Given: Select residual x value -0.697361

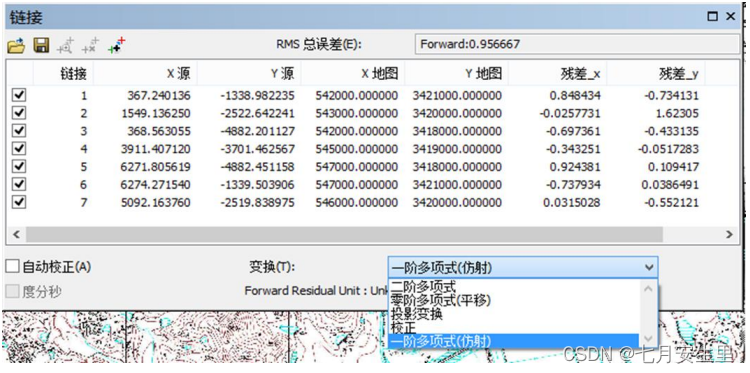Looking at the screenshot, I should point(573,131).
